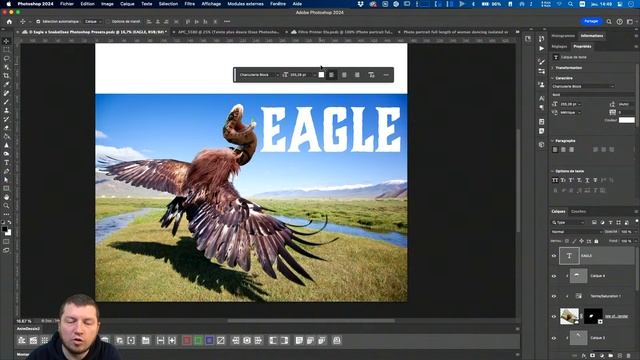This screenshot has height=360, width=640.
Task: Open the Apple menu
Action: tap(8, 4)
